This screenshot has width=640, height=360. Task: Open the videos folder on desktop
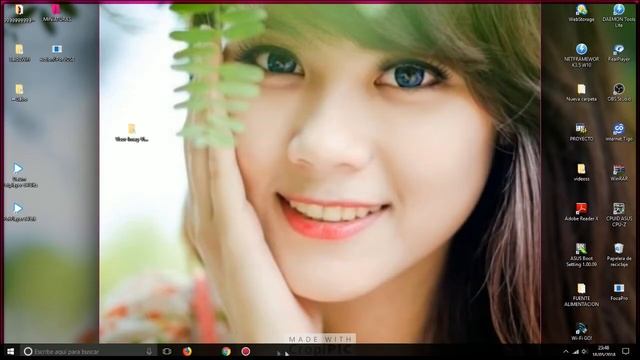pyautogui.click(x=581, y=172)
